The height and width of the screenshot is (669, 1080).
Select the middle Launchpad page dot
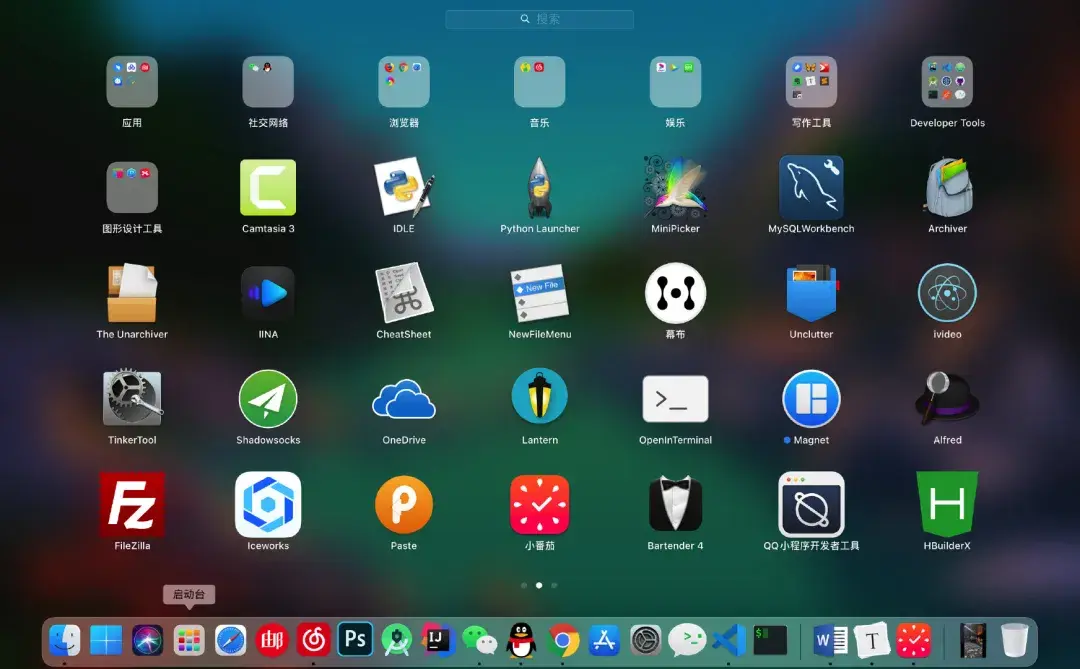[x=539, y=586]
